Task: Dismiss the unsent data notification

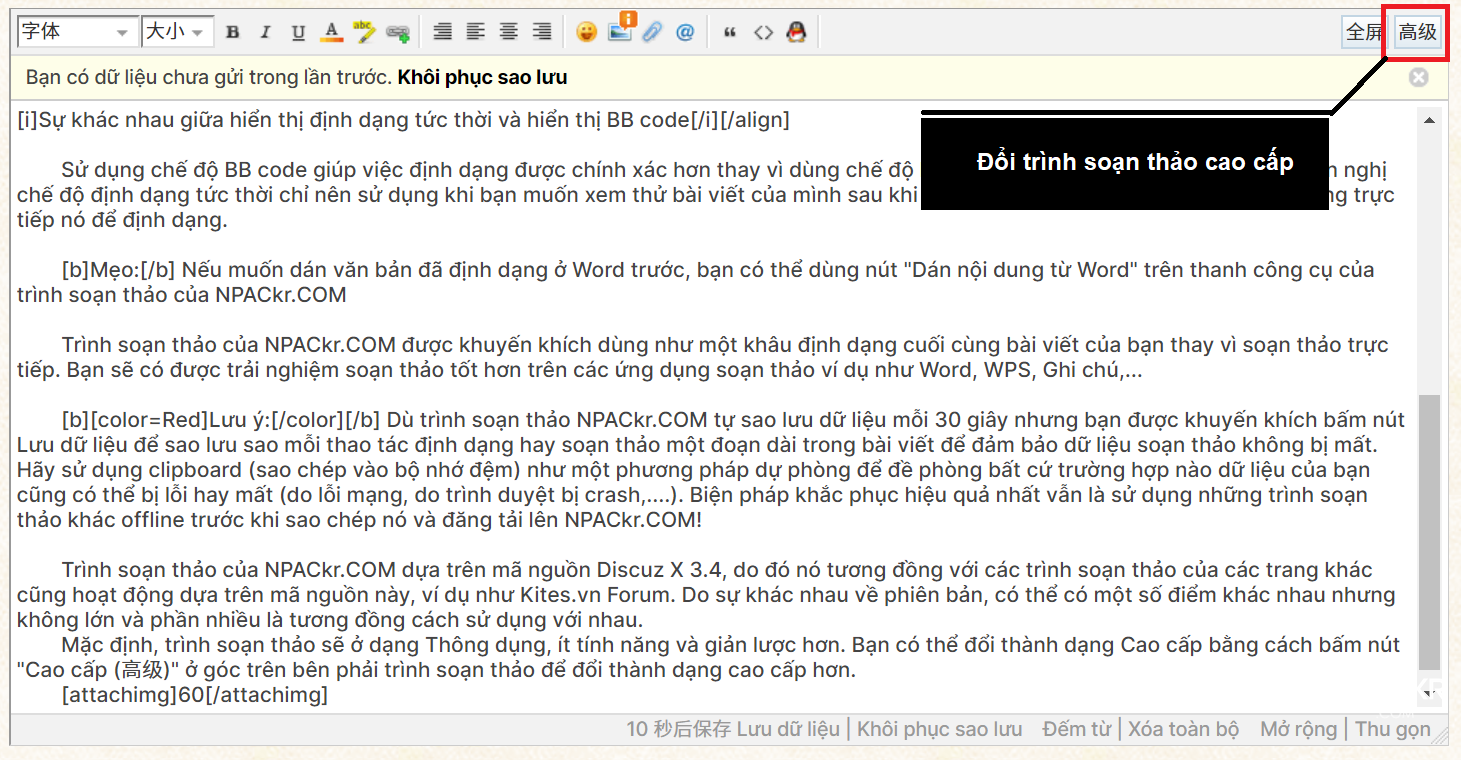Action: (1418, 77)
